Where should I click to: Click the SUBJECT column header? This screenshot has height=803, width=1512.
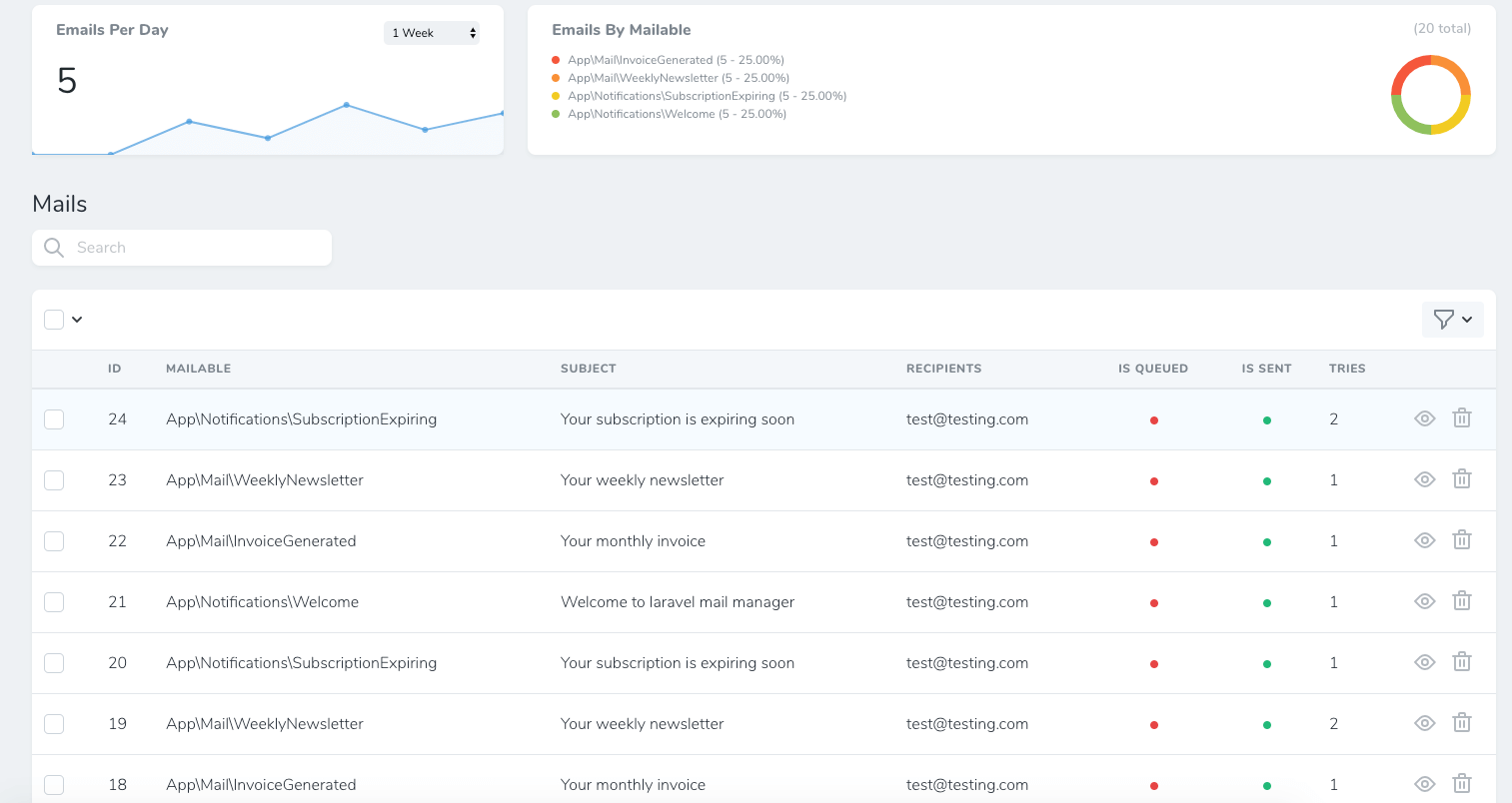(588, 369)
